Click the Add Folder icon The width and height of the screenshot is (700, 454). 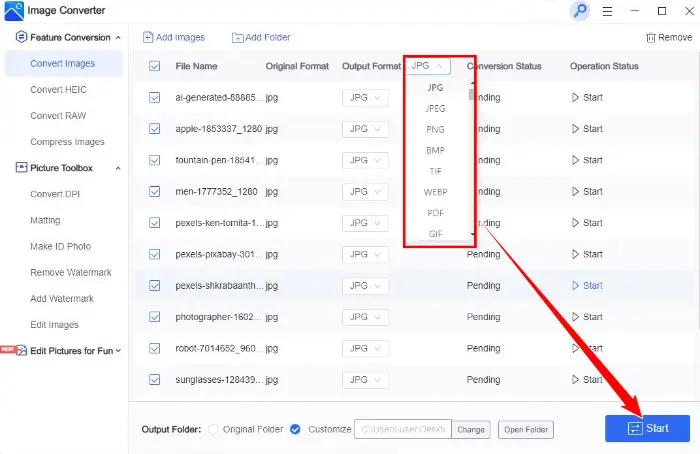coord(237,38)
